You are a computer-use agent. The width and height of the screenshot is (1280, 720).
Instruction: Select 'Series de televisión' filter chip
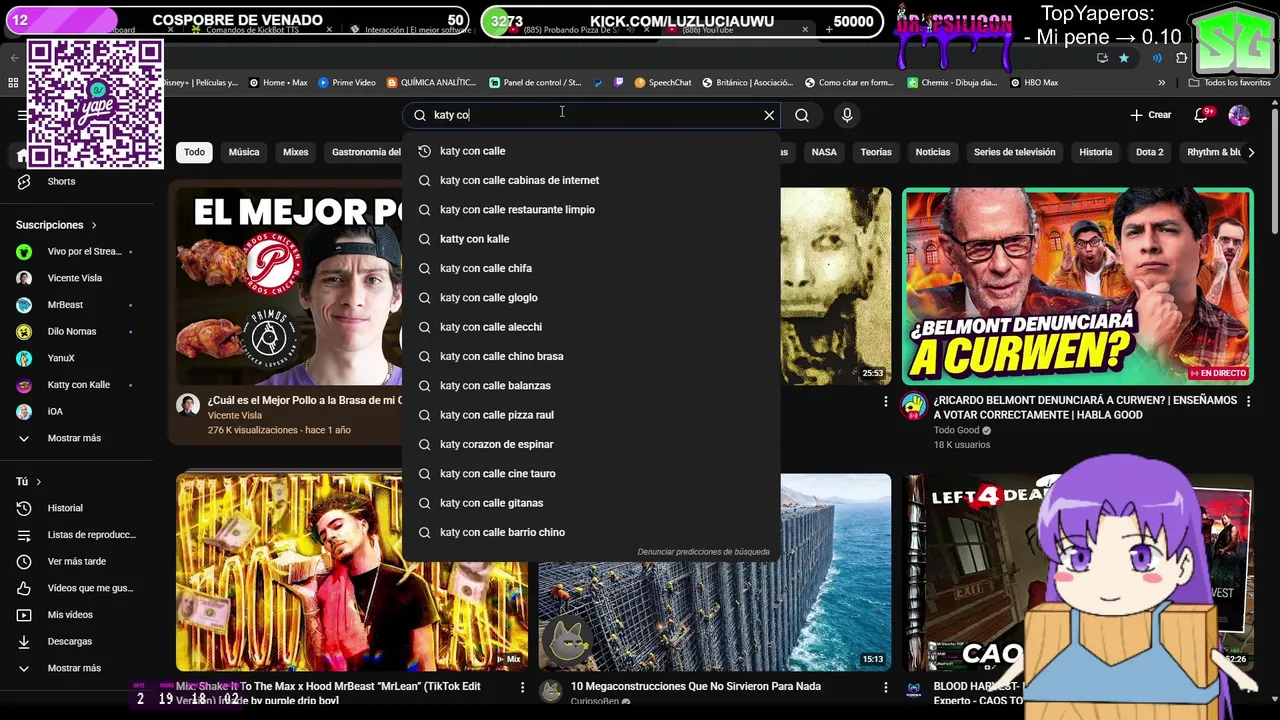coord(1014,152)
